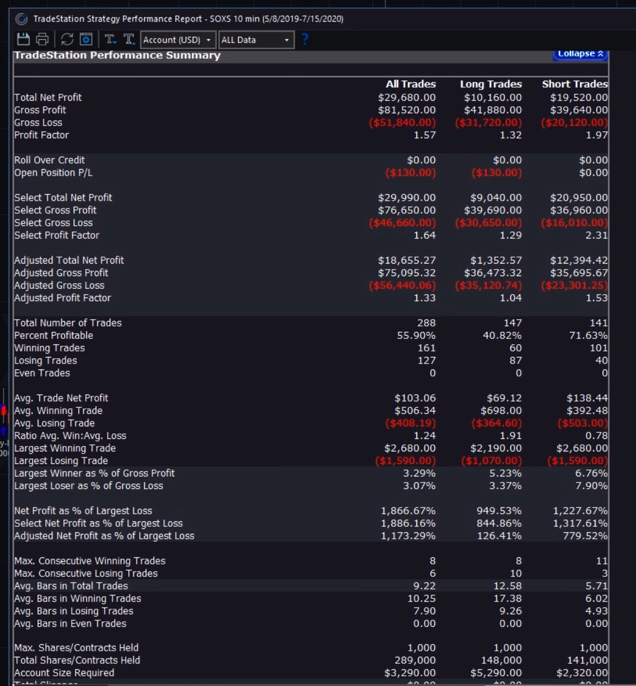Viewport: 636px width, 686px height.
Task: Click the Select Profit Factor label
Action: [x=57, y=235]
